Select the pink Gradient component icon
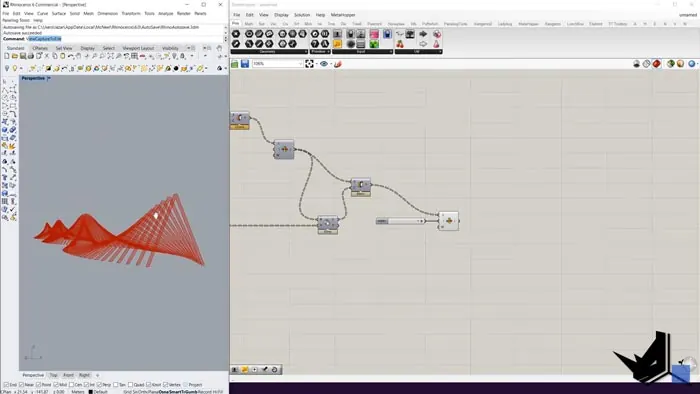 point(374,34)
